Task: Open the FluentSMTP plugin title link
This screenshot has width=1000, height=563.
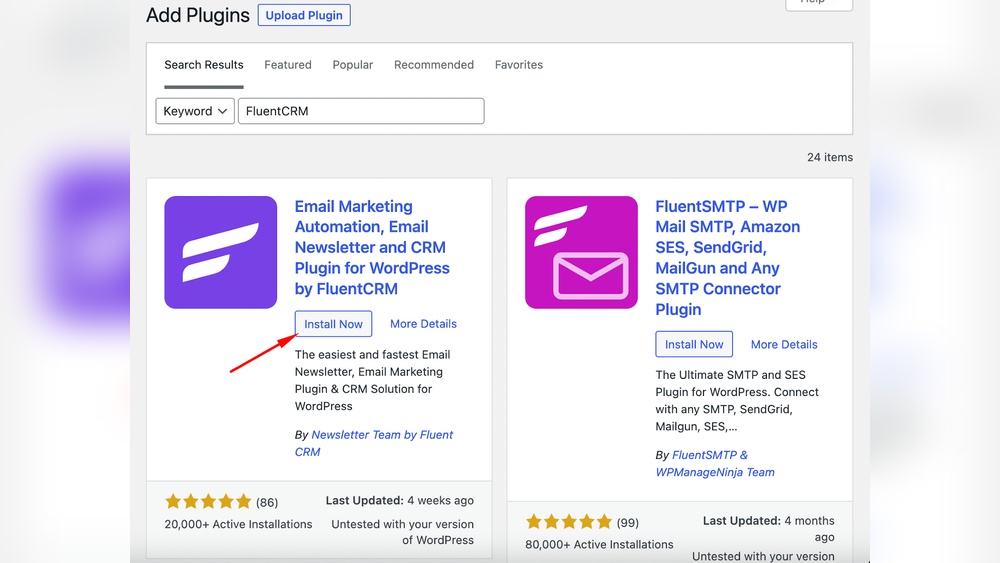Action: pyautogui.click(x=728, y=258)
